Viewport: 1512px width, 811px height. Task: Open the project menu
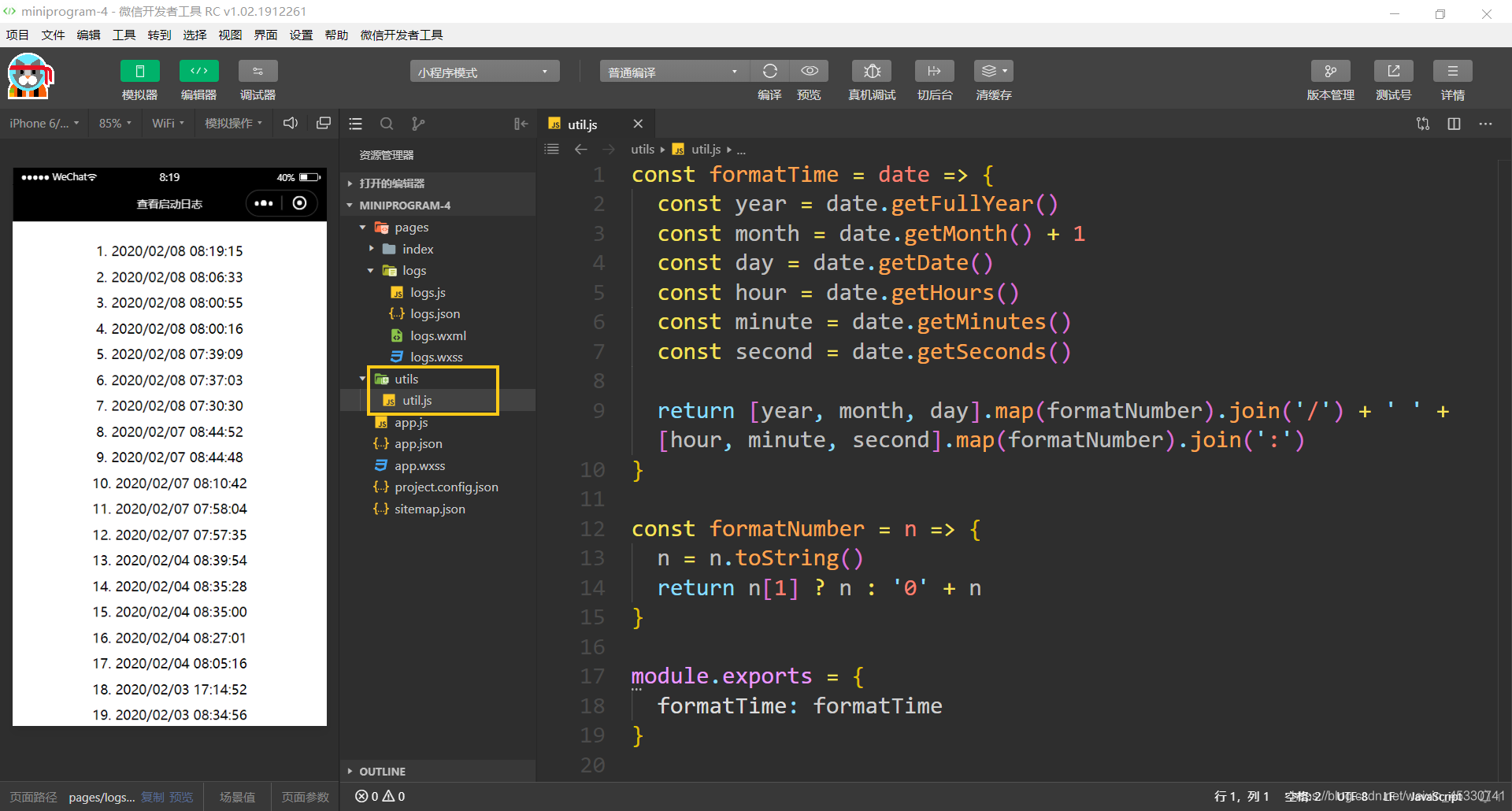[17, 35]
